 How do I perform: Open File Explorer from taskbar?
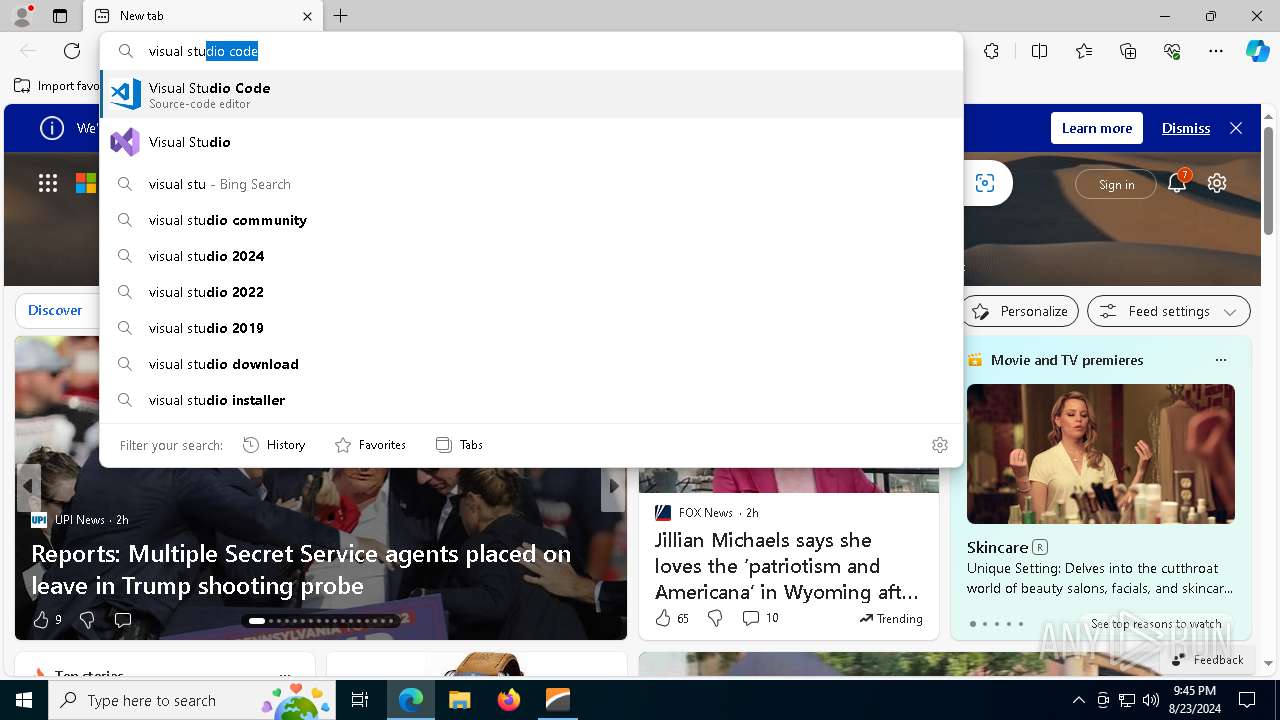click(460, 700)
